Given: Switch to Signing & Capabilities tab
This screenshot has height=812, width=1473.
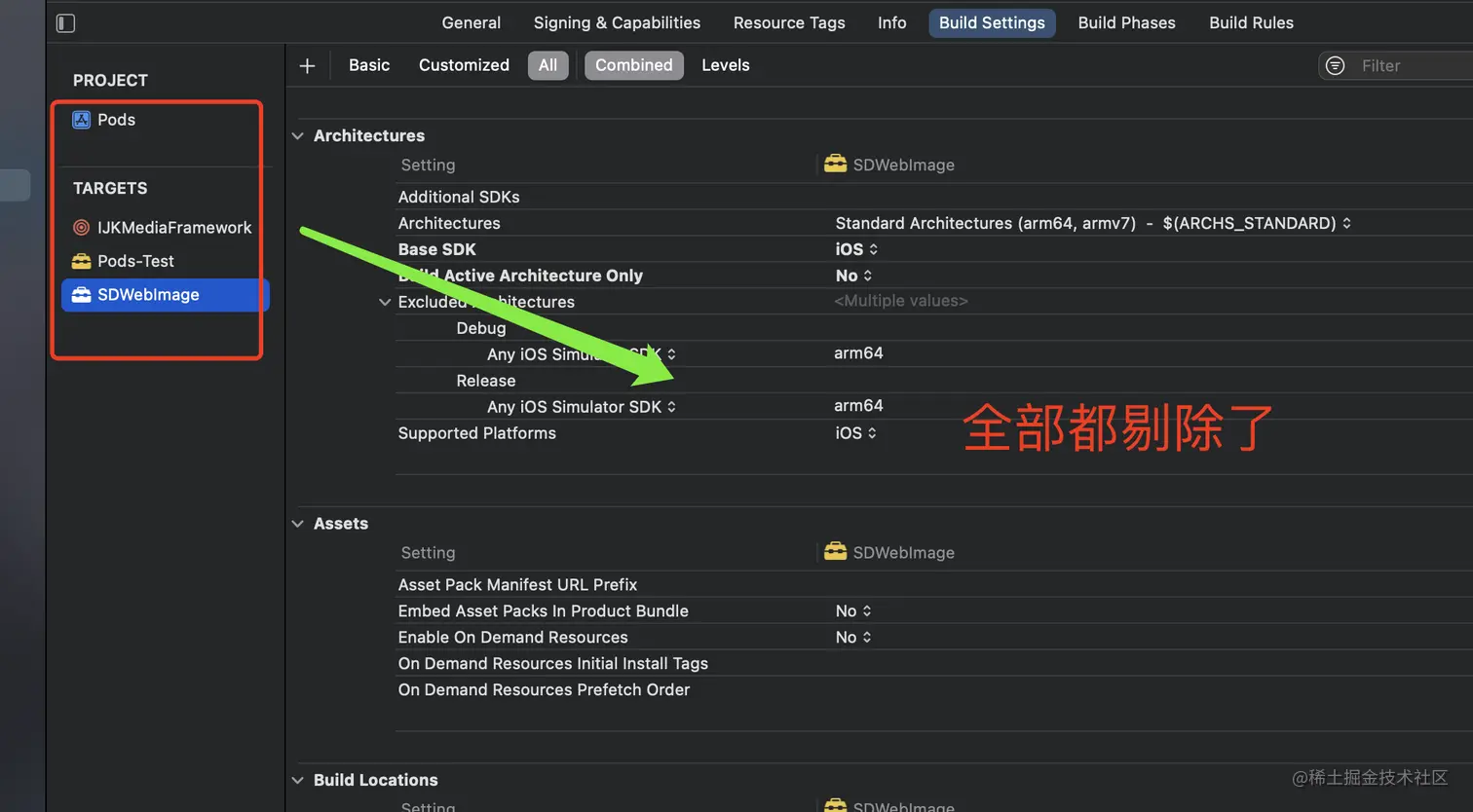Looking at the screenshot, I should 617,22.
